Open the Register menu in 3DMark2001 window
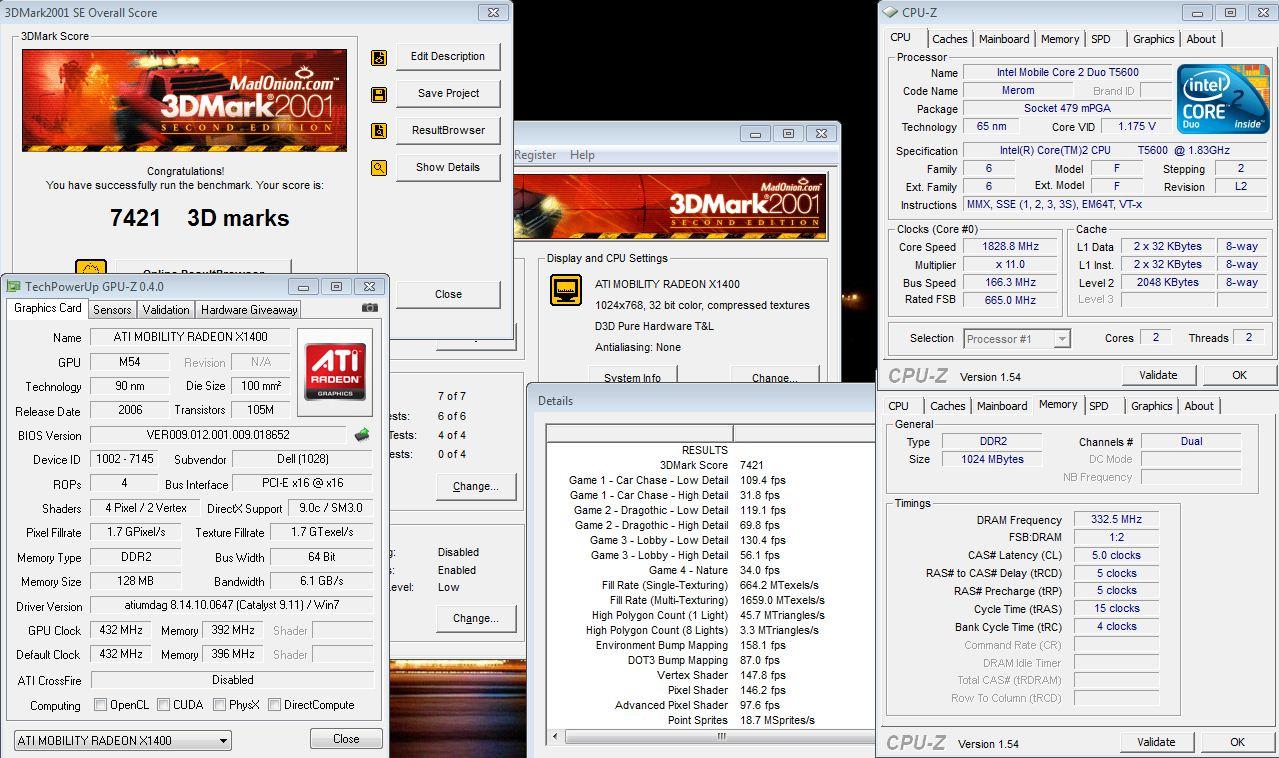1279x758 pixels. 535,155
